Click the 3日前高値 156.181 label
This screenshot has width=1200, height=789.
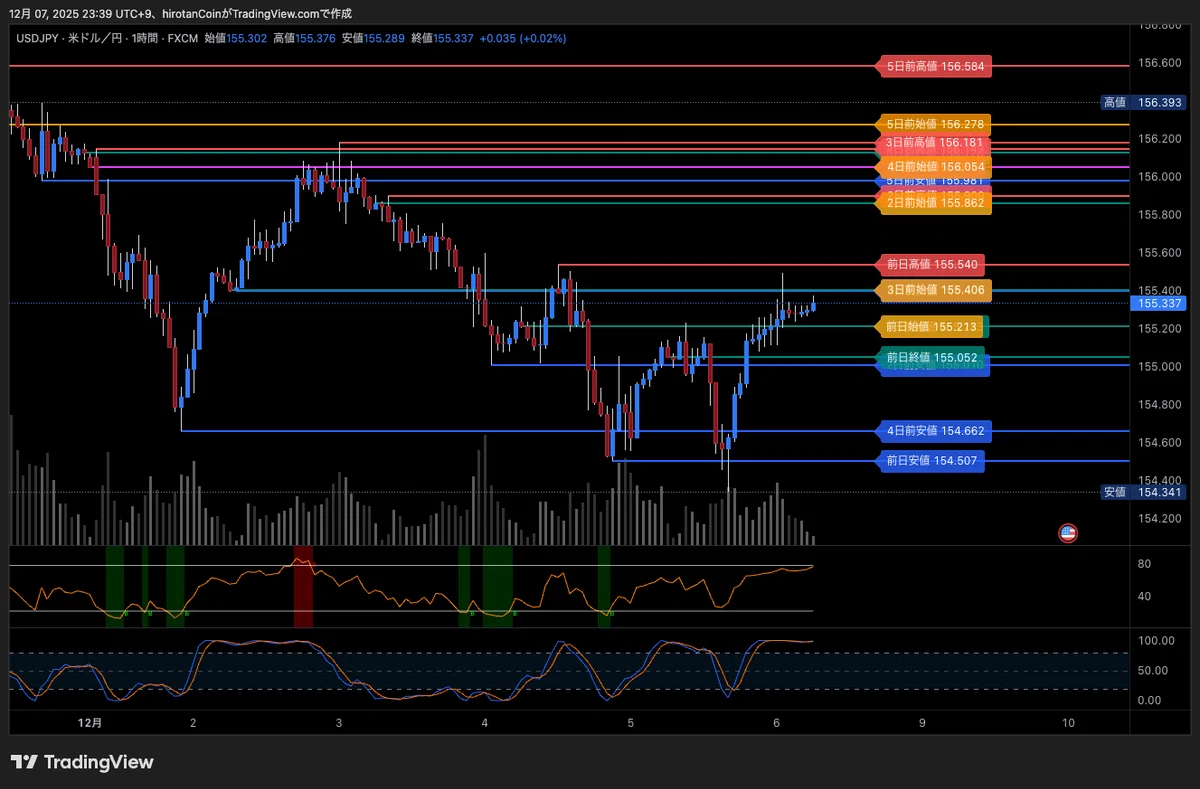934,143
